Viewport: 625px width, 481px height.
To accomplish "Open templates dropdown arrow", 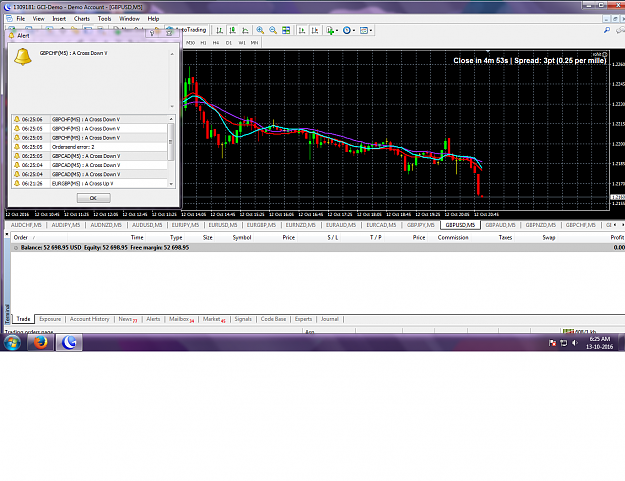I will 371,31.
